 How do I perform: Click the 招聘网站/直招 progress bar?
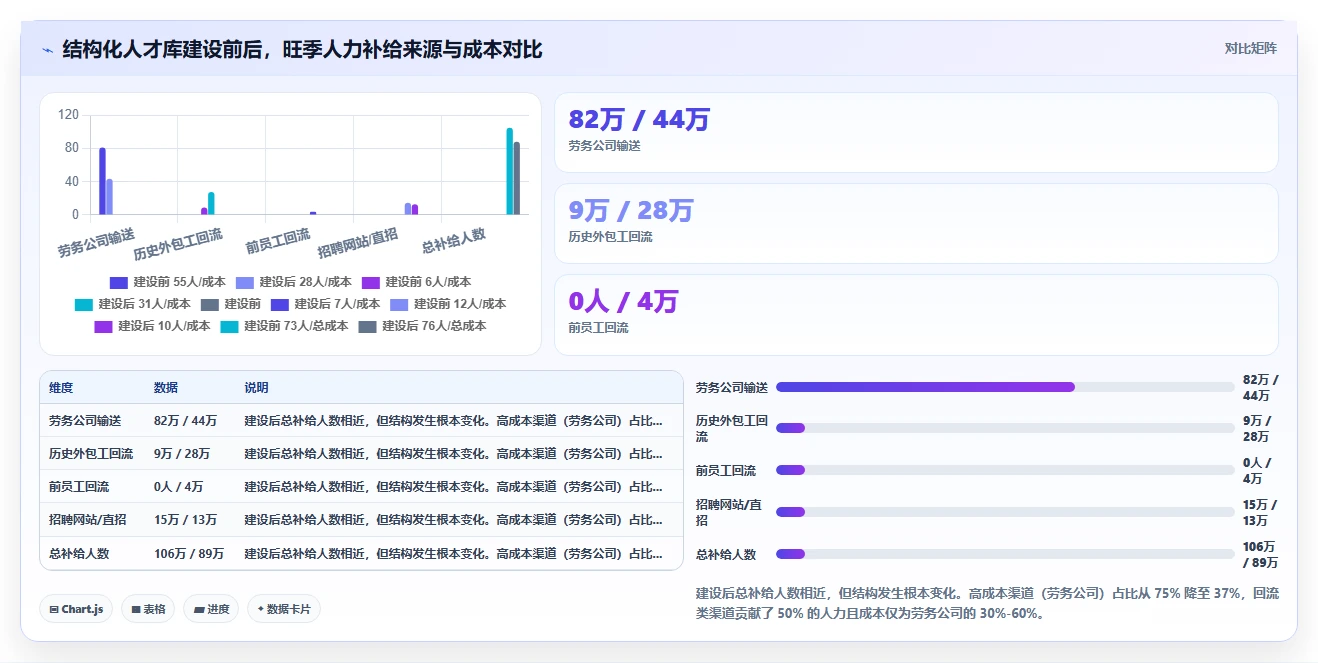coord(1005,512)
